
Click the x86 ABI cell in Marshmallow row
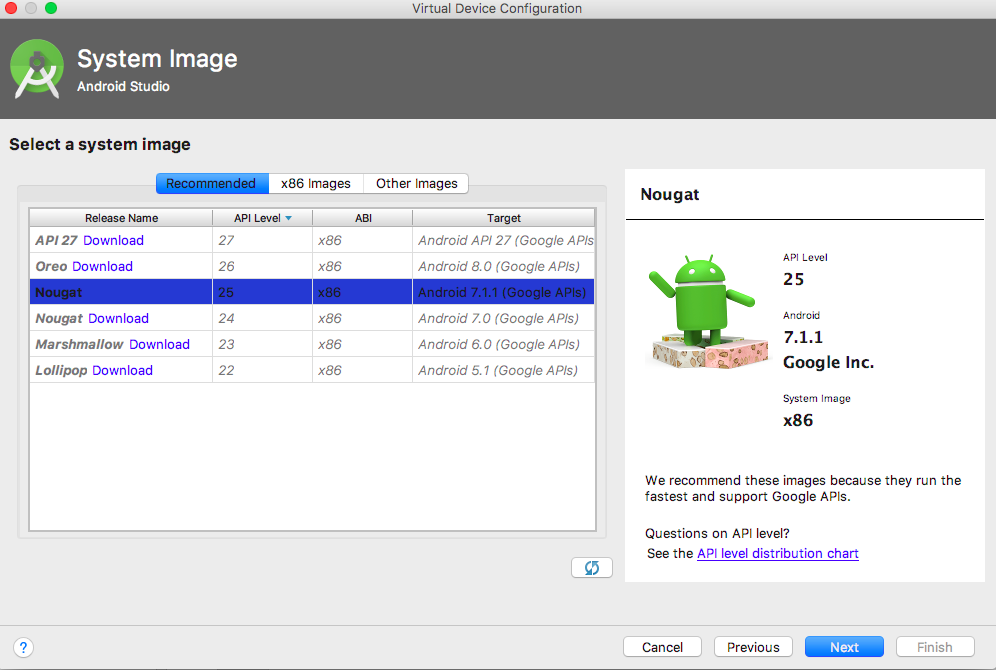click(x=363, y=344)
